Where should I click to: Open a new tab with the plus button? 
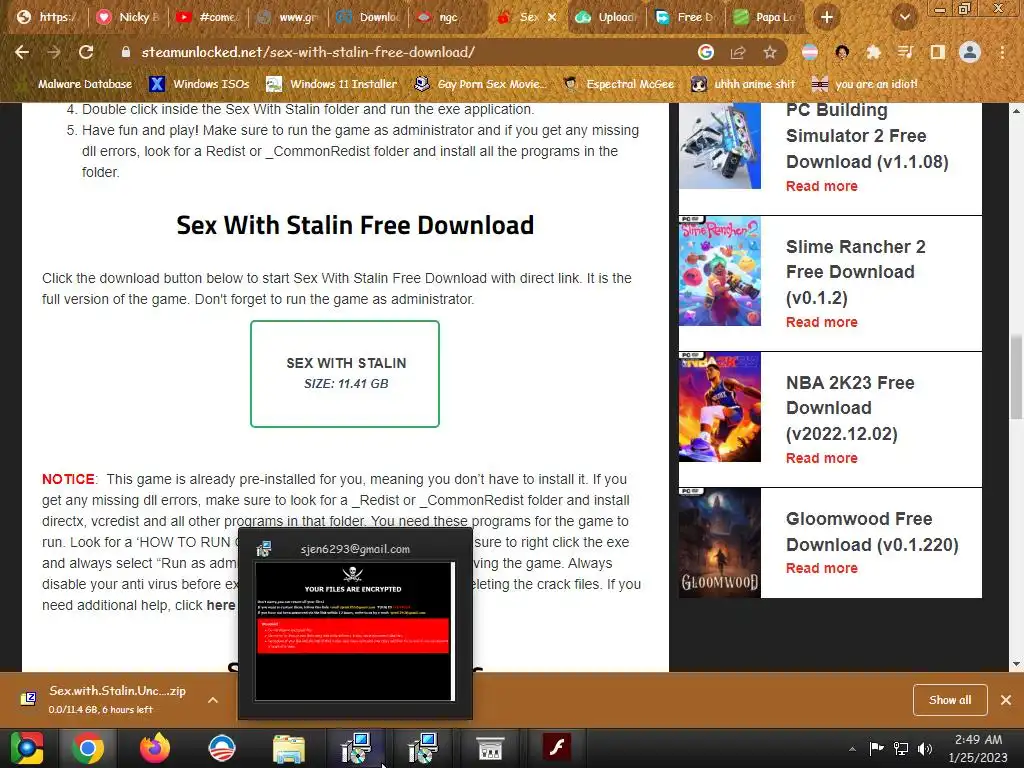tap(827, 17)
